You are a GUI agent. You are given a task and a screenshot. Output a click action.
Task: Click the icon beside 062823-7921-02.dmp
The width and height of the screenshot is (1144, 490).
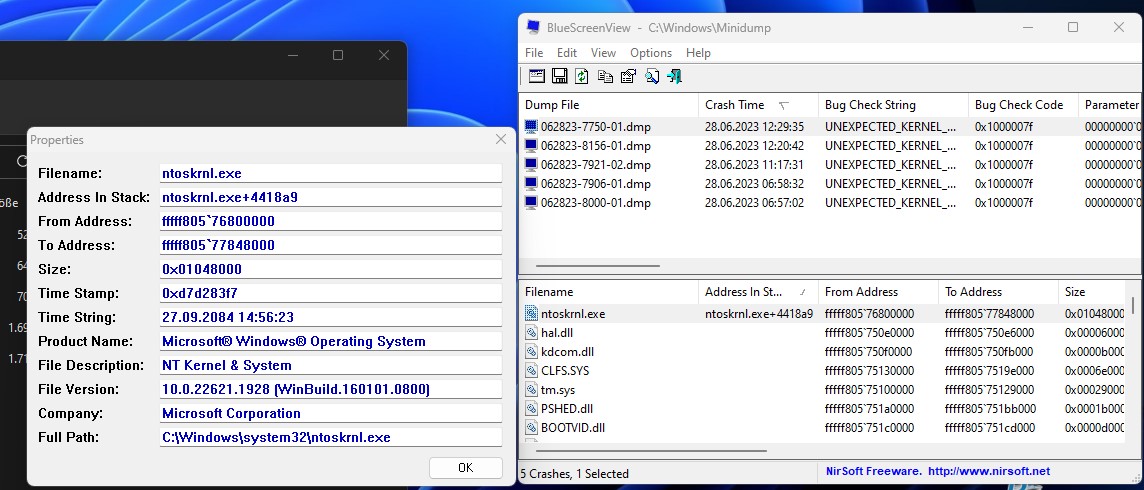pos(531,164)
